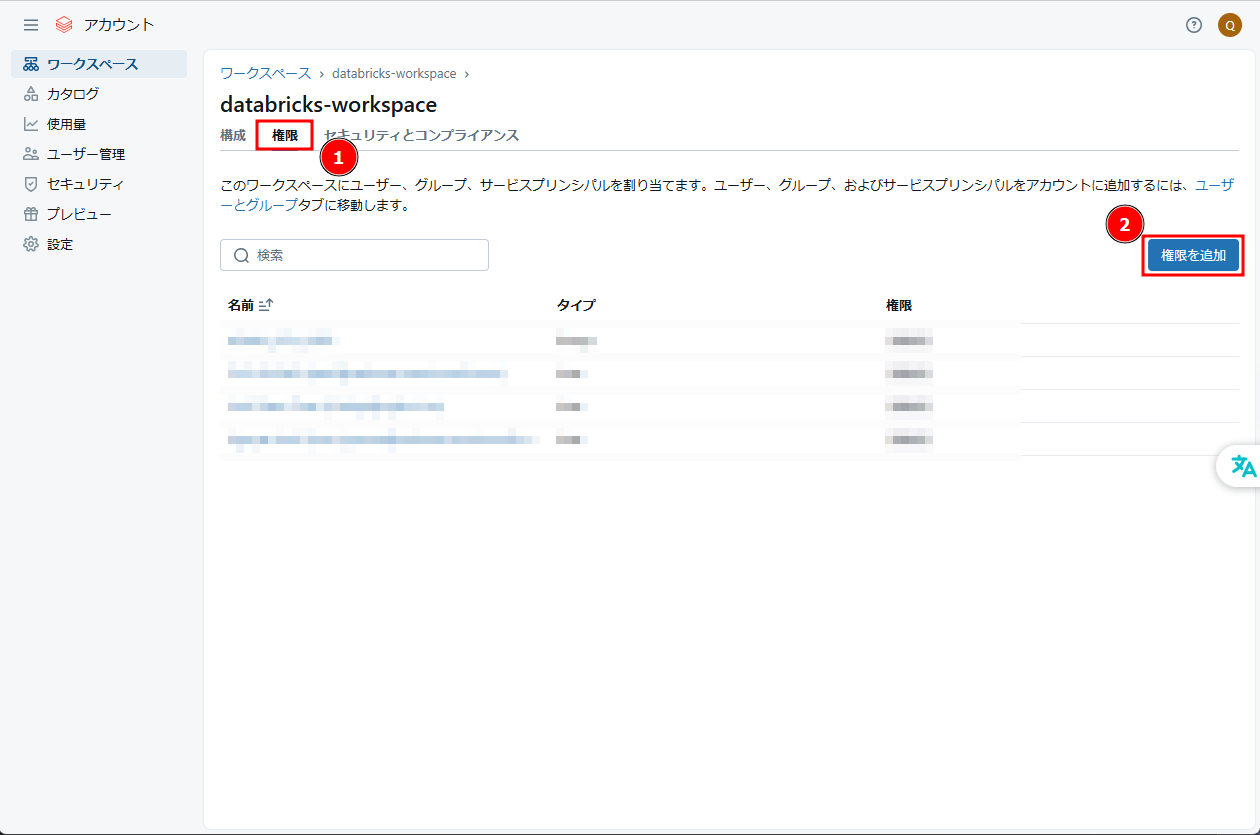Viewport: 1260px width, 835px height.
Task: Click the 権限を追加 button
Action: (1193, 255)
